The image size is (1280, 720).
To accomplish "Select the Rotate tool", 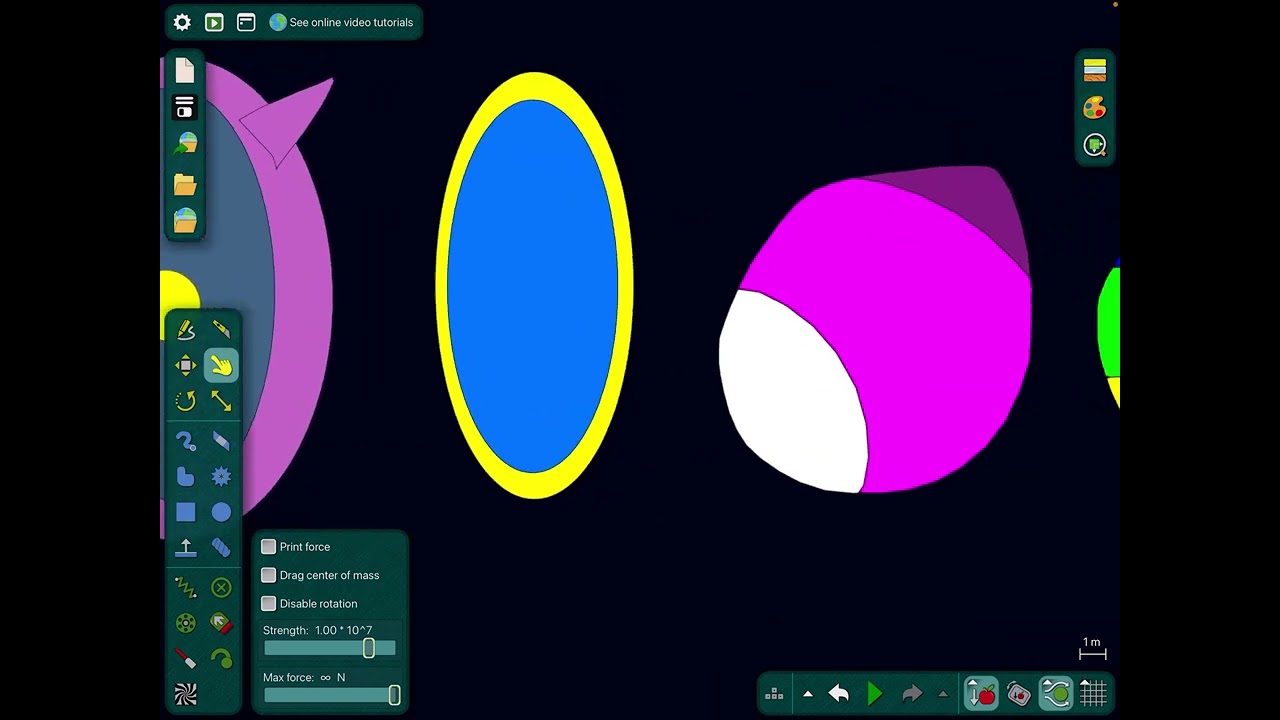I will click(186, 401).
